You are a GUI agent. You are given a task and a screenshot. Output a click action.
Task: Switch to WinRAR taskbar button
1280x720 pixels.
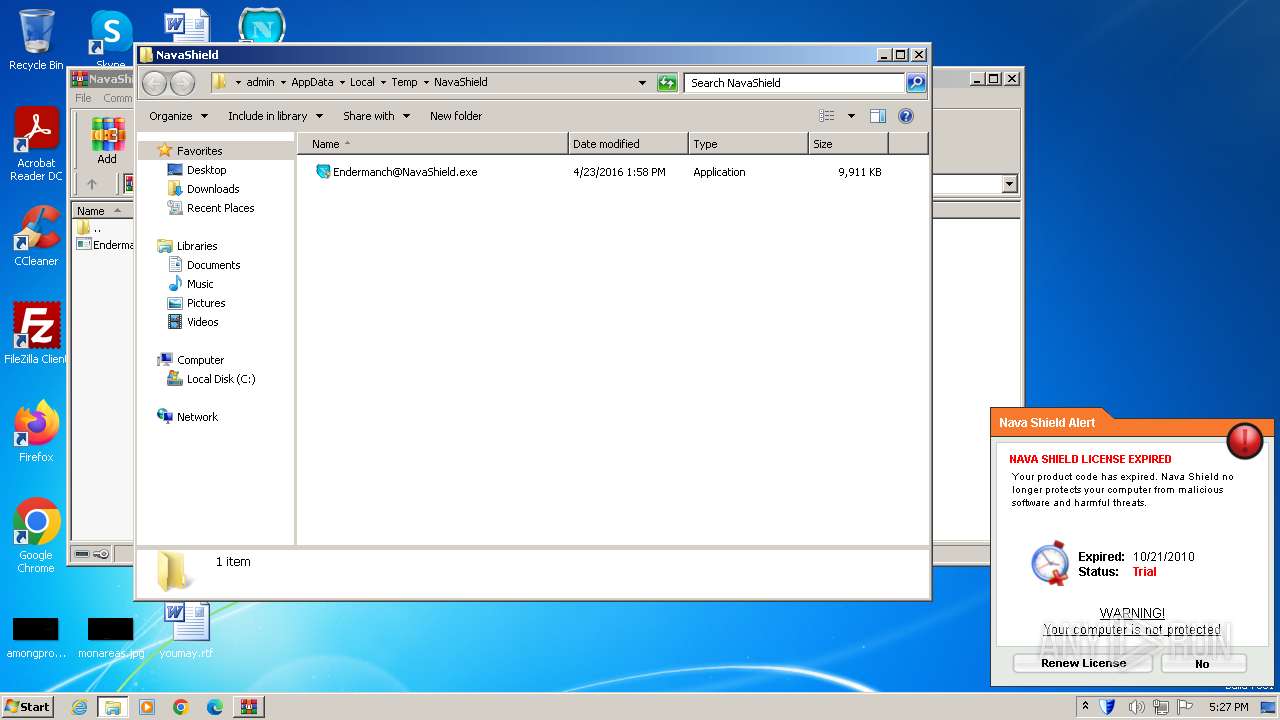coord(248,707)
